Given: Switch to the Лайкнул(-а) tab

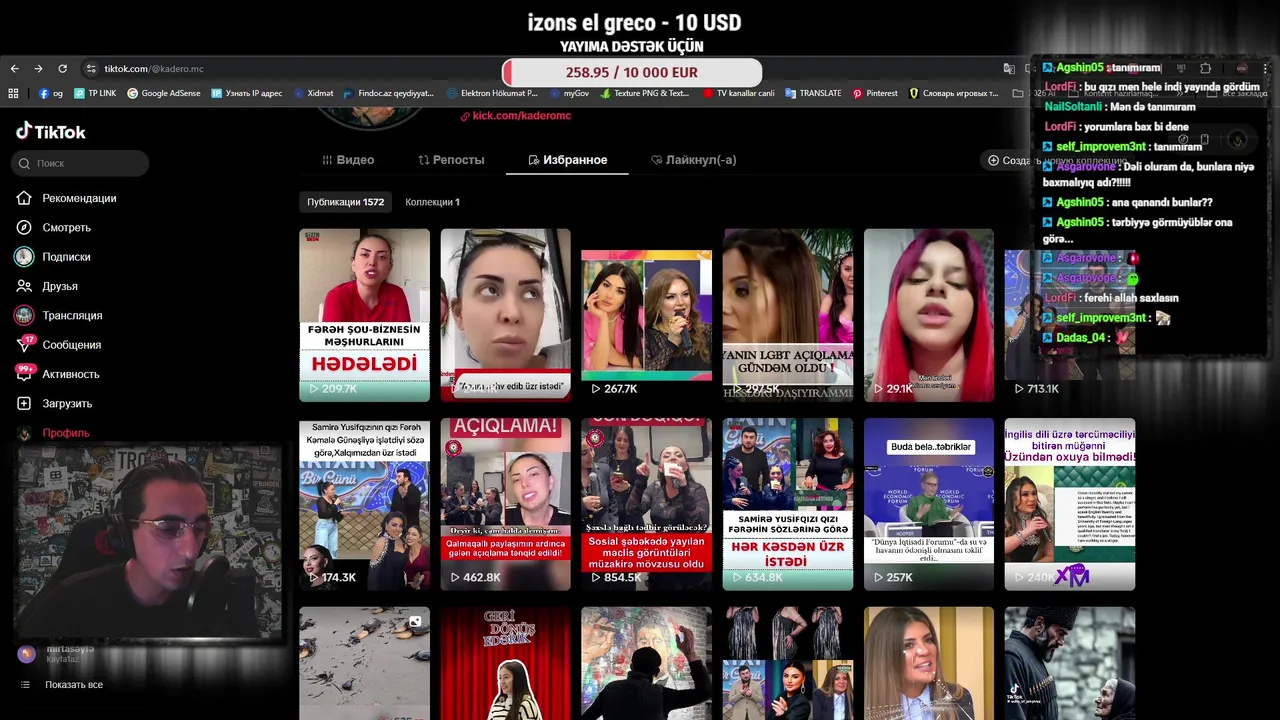Looking at the screenshot, I should coord(693,160).
